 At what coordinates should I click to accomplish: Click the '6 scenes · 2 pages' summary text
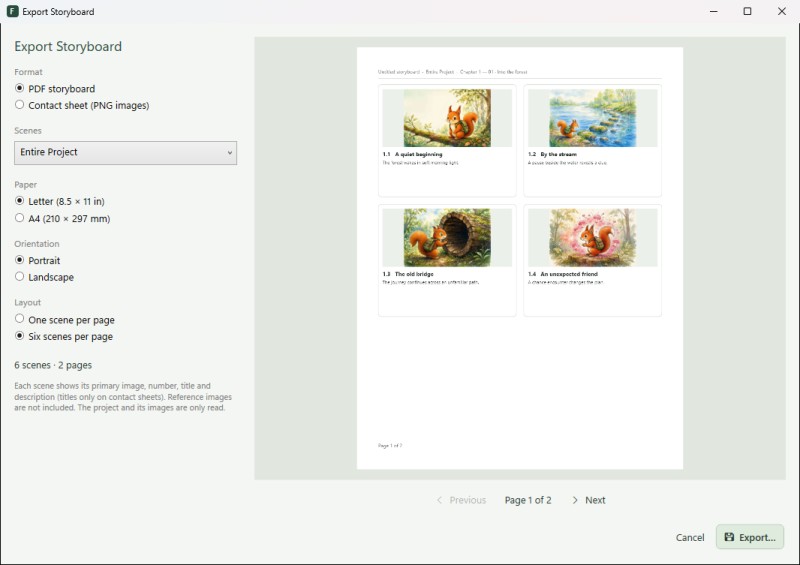point(53,365)
